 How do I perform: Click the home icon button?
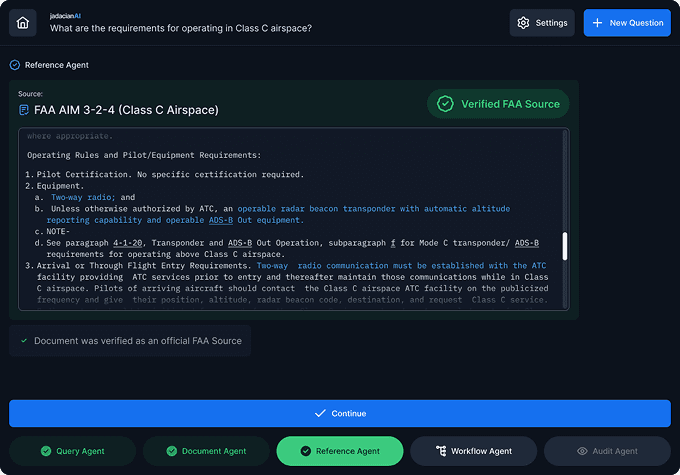tap(23, 23)
